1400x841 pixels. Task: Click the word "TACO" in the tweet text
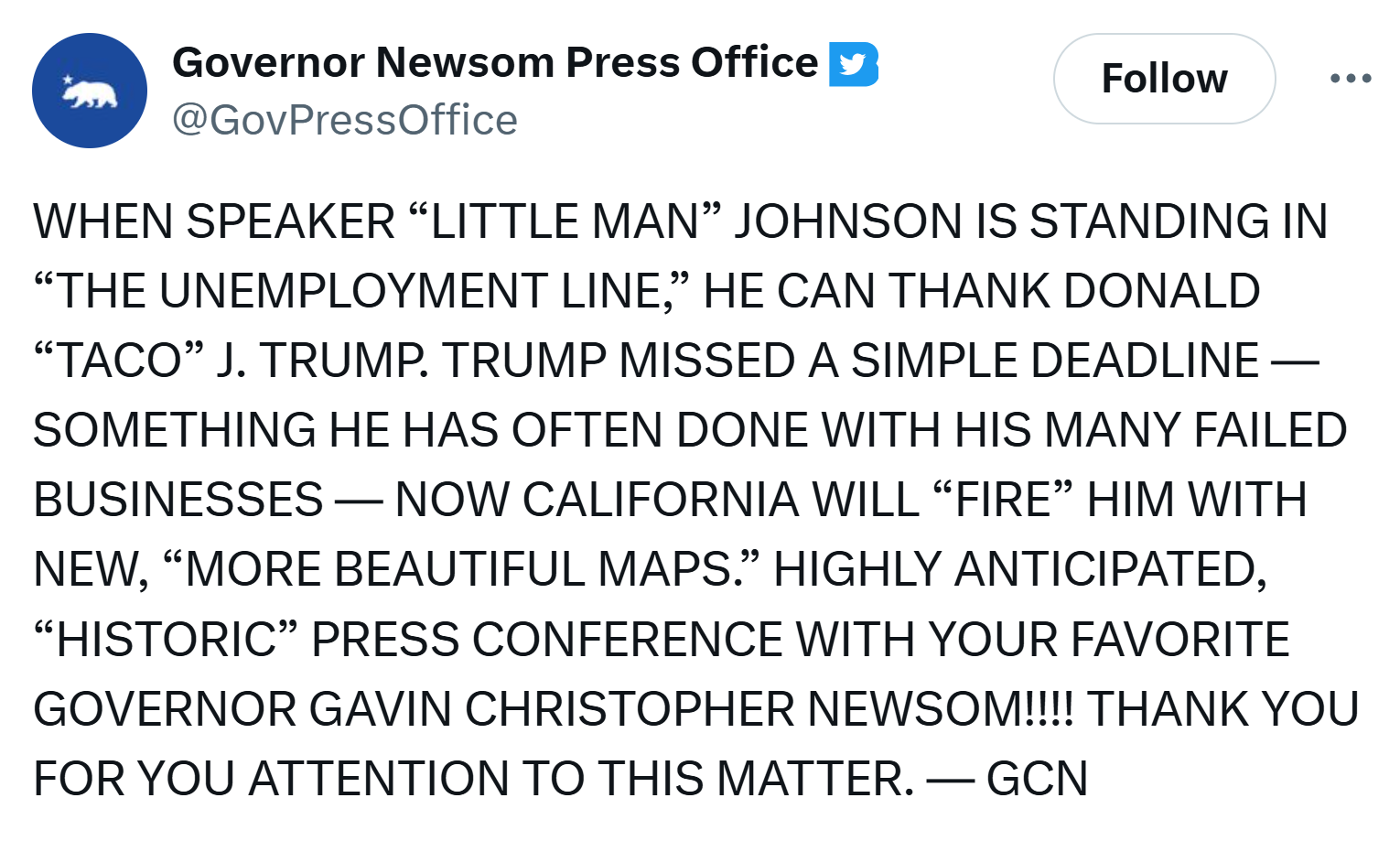pyautogui.click(x=120, y=361)
